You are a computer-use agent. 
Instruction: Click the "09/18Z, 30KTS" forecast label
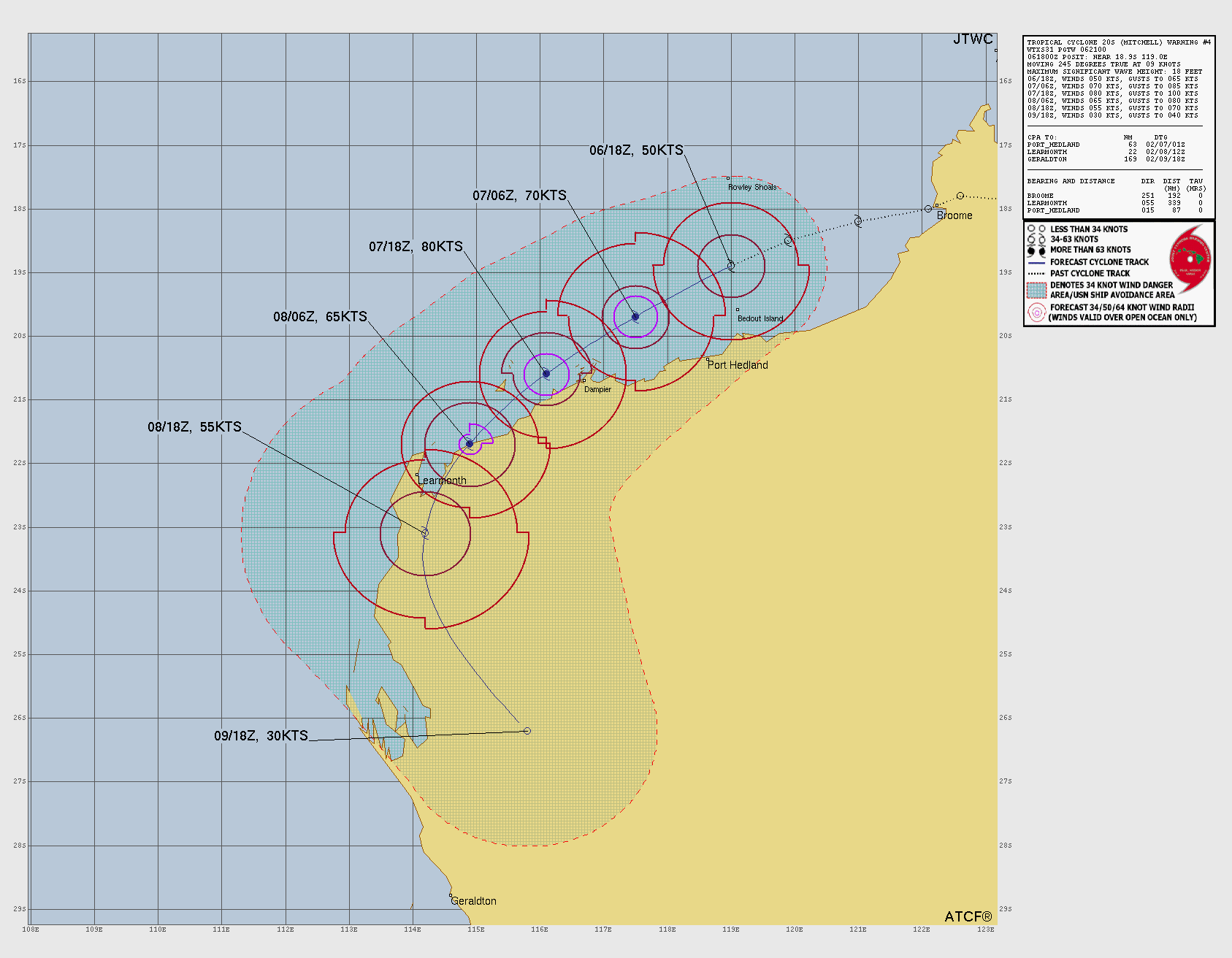pyautogui.click(x=261, y=736)
